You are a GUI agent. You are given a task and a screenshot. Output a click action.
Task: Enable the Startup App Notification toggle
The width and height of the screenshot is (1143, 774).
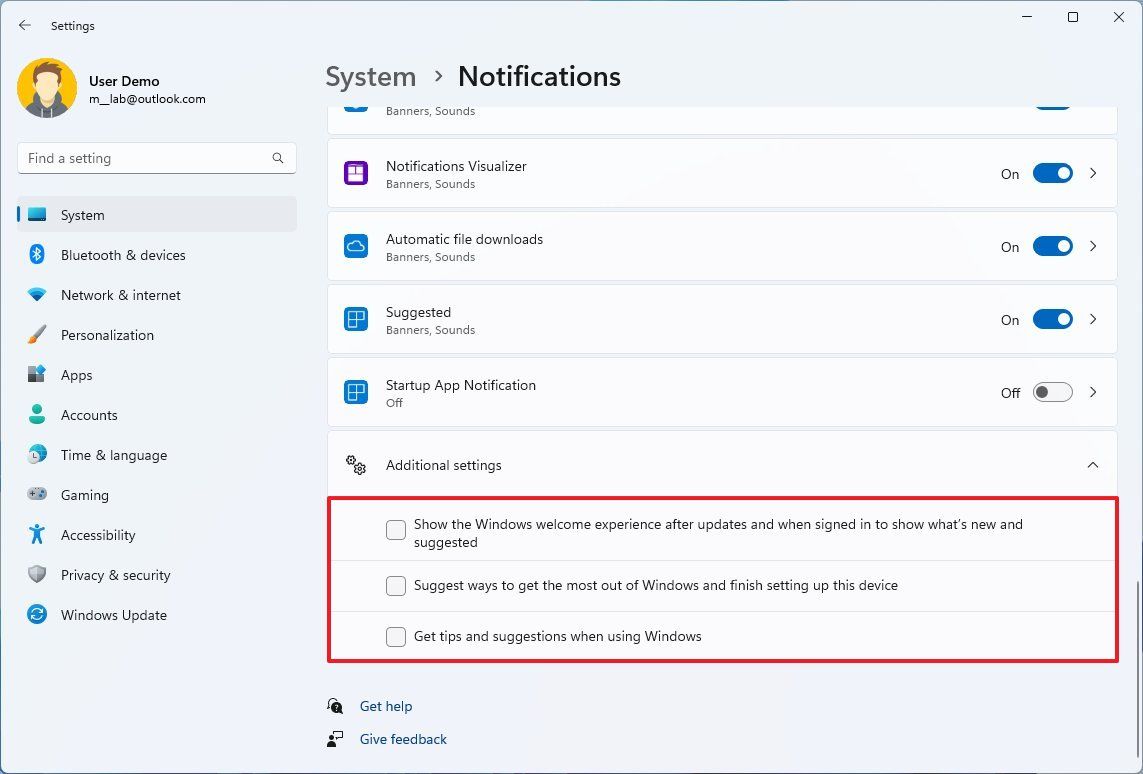[x=1052, y=392]
